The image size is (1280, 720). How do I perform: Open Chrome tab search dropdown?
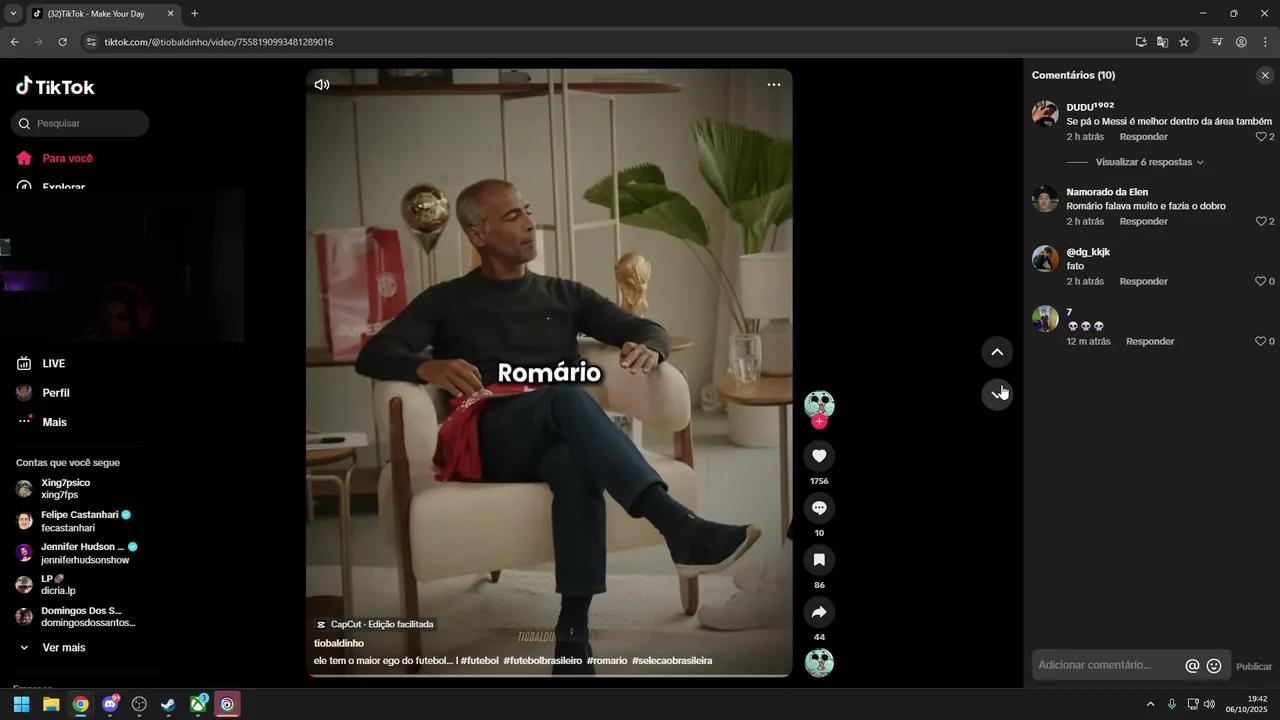click(13, 13)
